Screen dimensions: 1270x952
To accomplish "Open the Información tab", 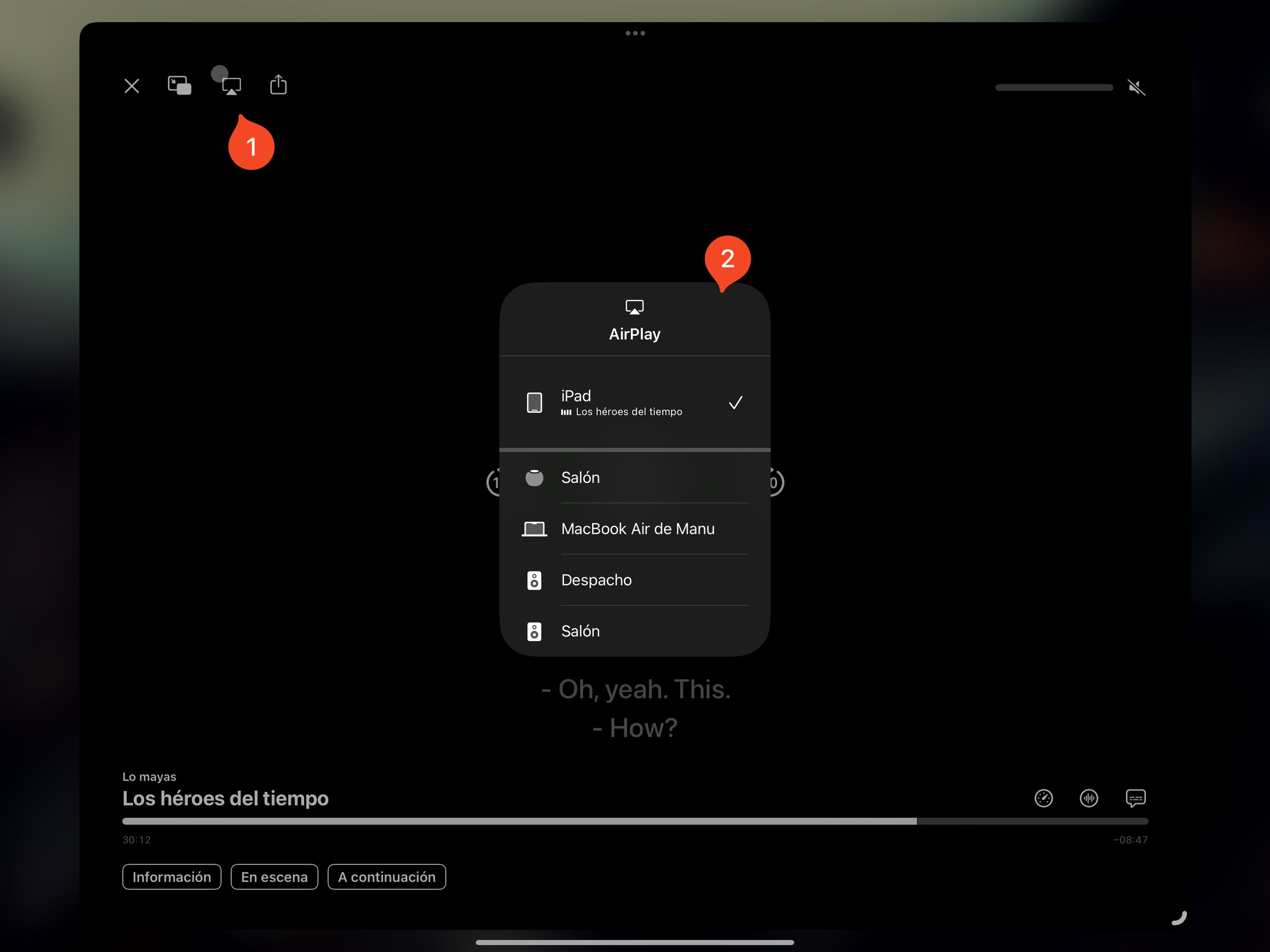I will click(172, 877).
